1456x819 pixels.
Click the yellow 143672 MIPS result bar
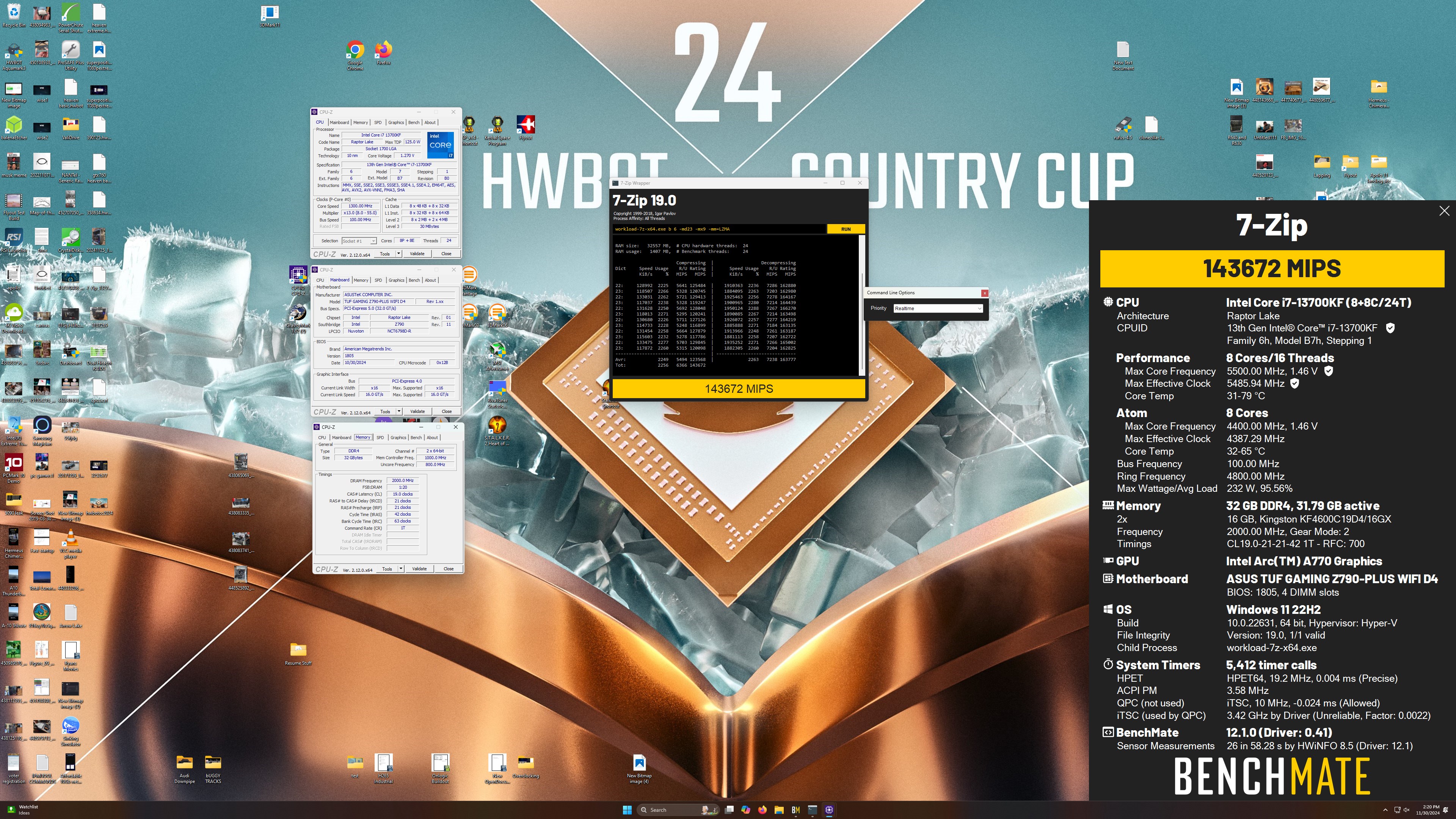pyautogui.click(x=739, y=388)
